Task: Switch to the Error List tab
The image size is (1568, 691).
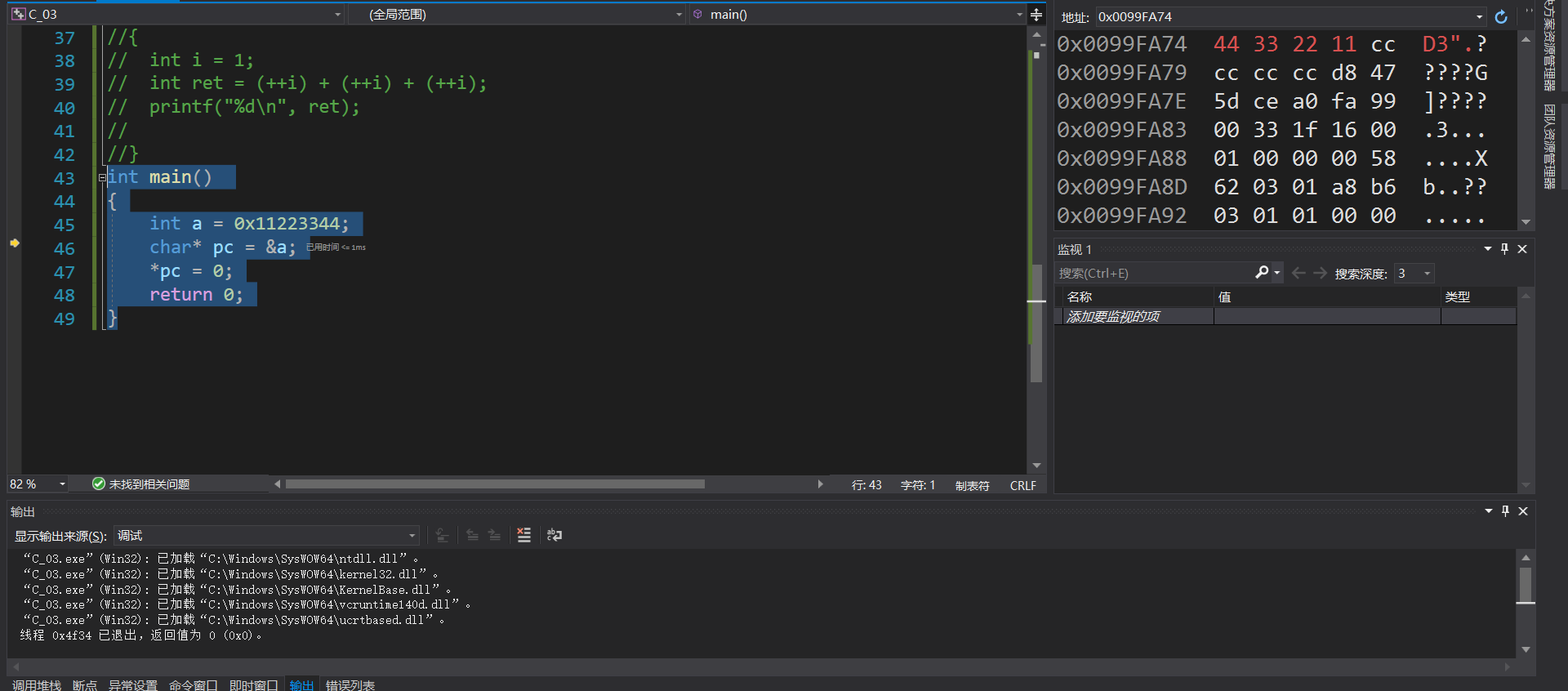Action: [x=350, y=684]
